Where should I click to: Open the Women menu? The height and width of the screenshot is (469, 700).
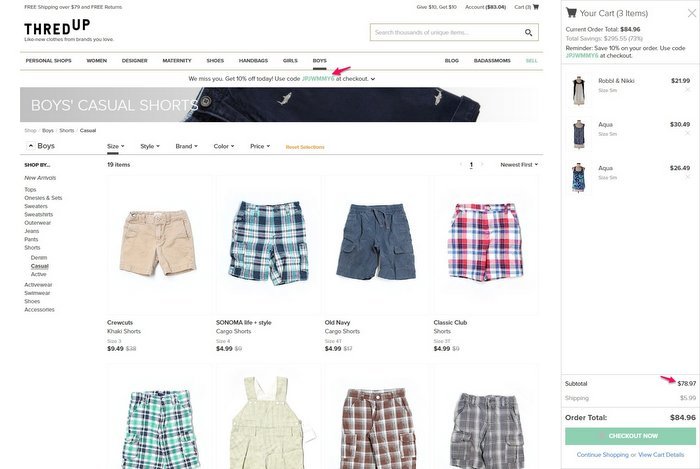(96, 61)
